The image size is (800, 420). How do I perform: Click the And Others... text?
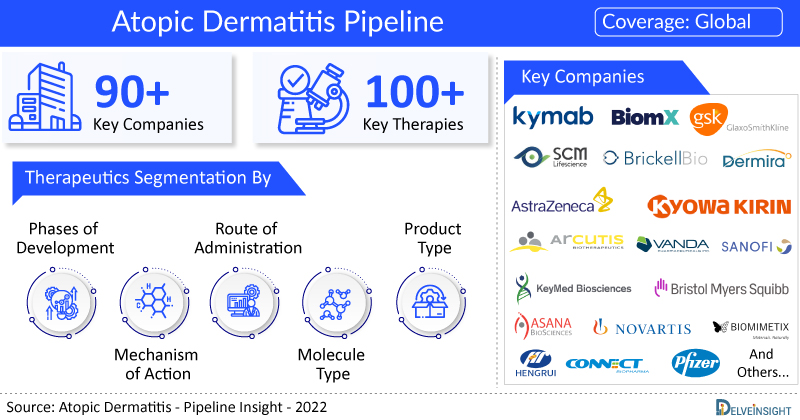click(x=762, y=363)
